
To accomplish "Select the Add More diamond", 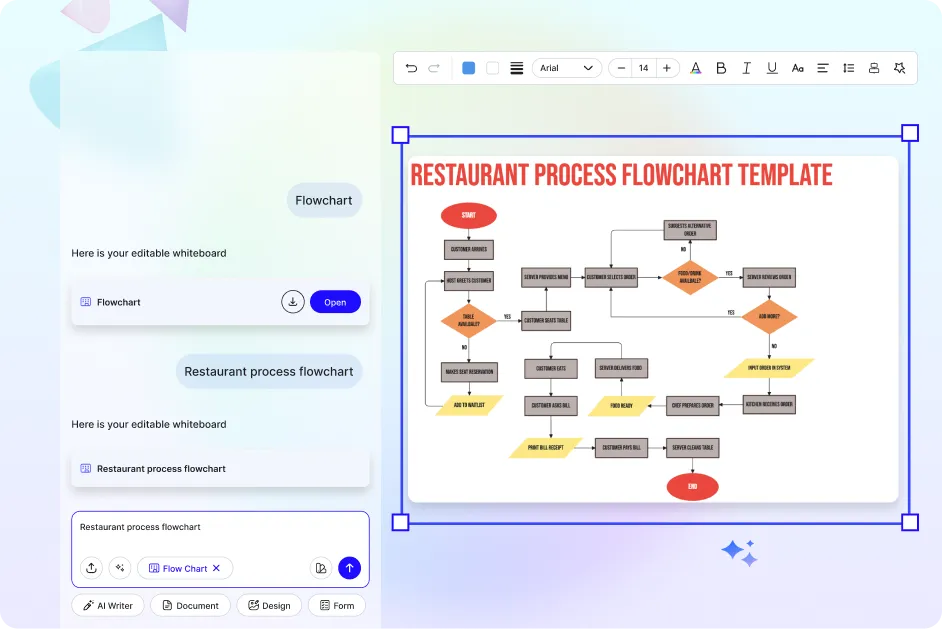I will pyautogui.click(x=769, y=317).
